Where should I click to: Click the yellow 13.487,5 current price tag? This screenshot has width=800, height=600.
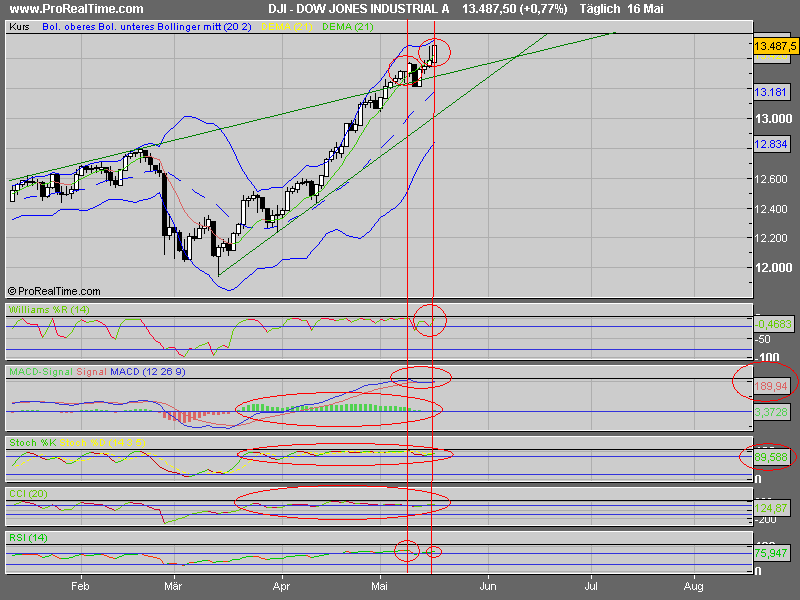coord(775,46)
